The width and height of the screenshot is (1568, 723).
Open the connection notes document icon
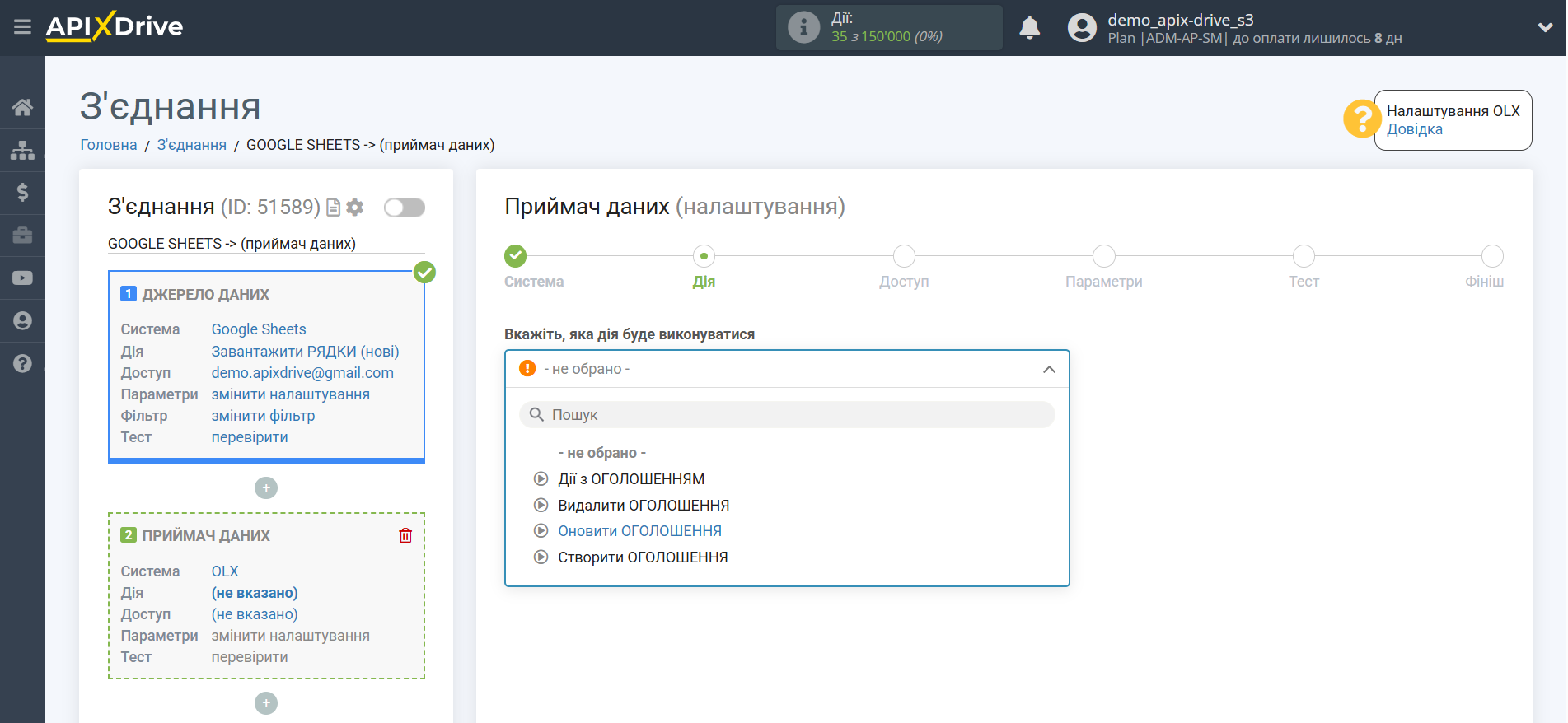334,208
